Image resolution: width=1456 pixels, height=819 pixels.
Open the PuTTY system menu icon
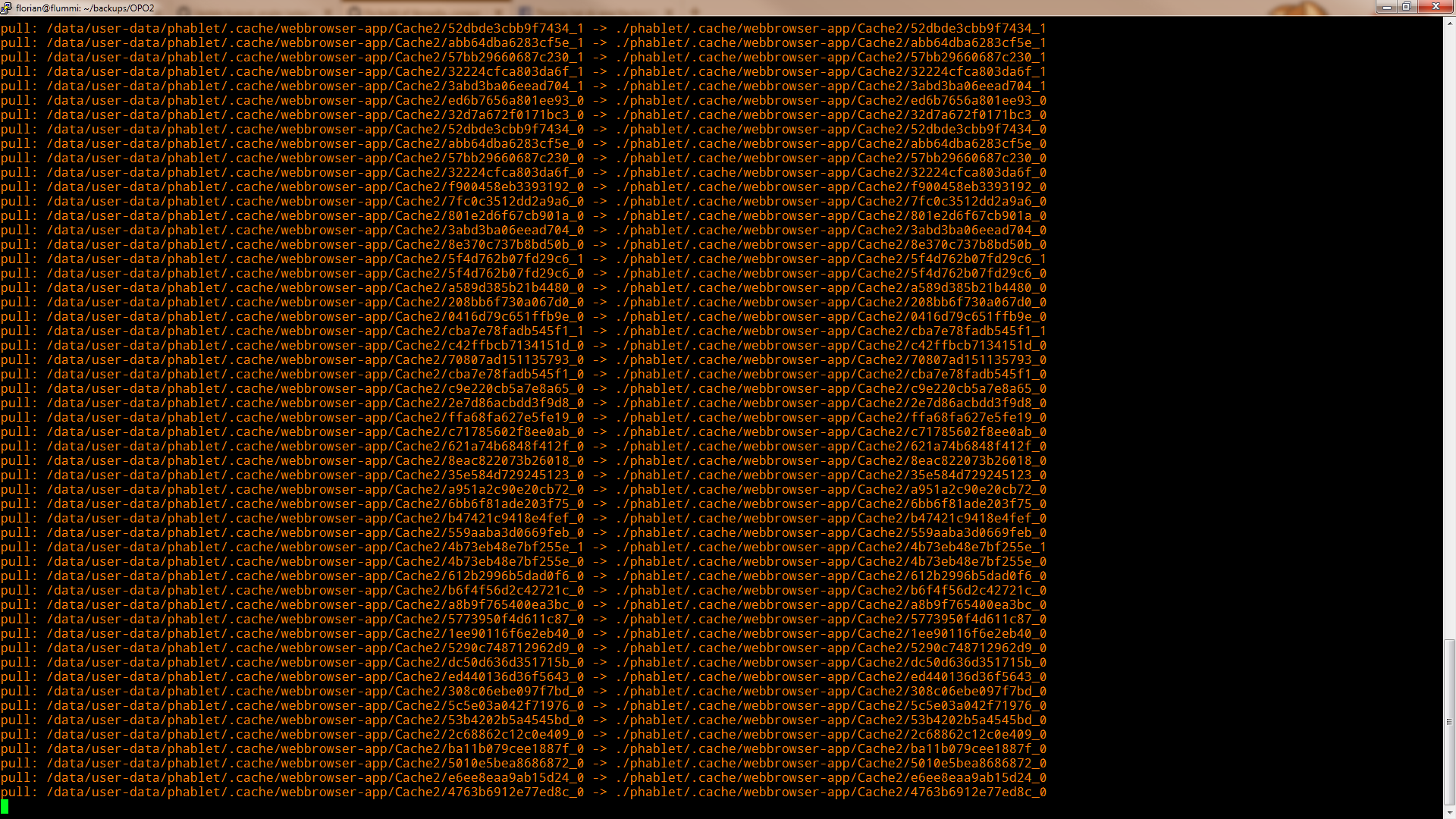(6, 8)
